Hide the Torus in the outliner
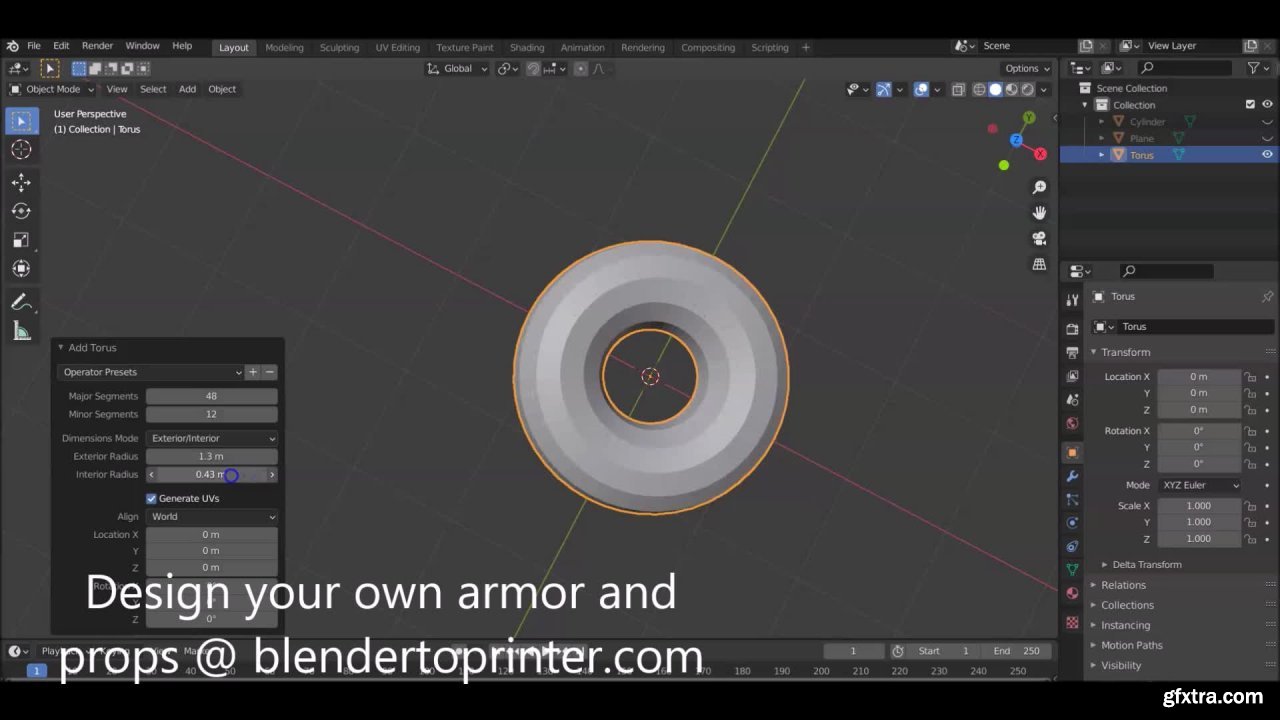This screenshot has width=1280, height=720. click(1267, 155)
